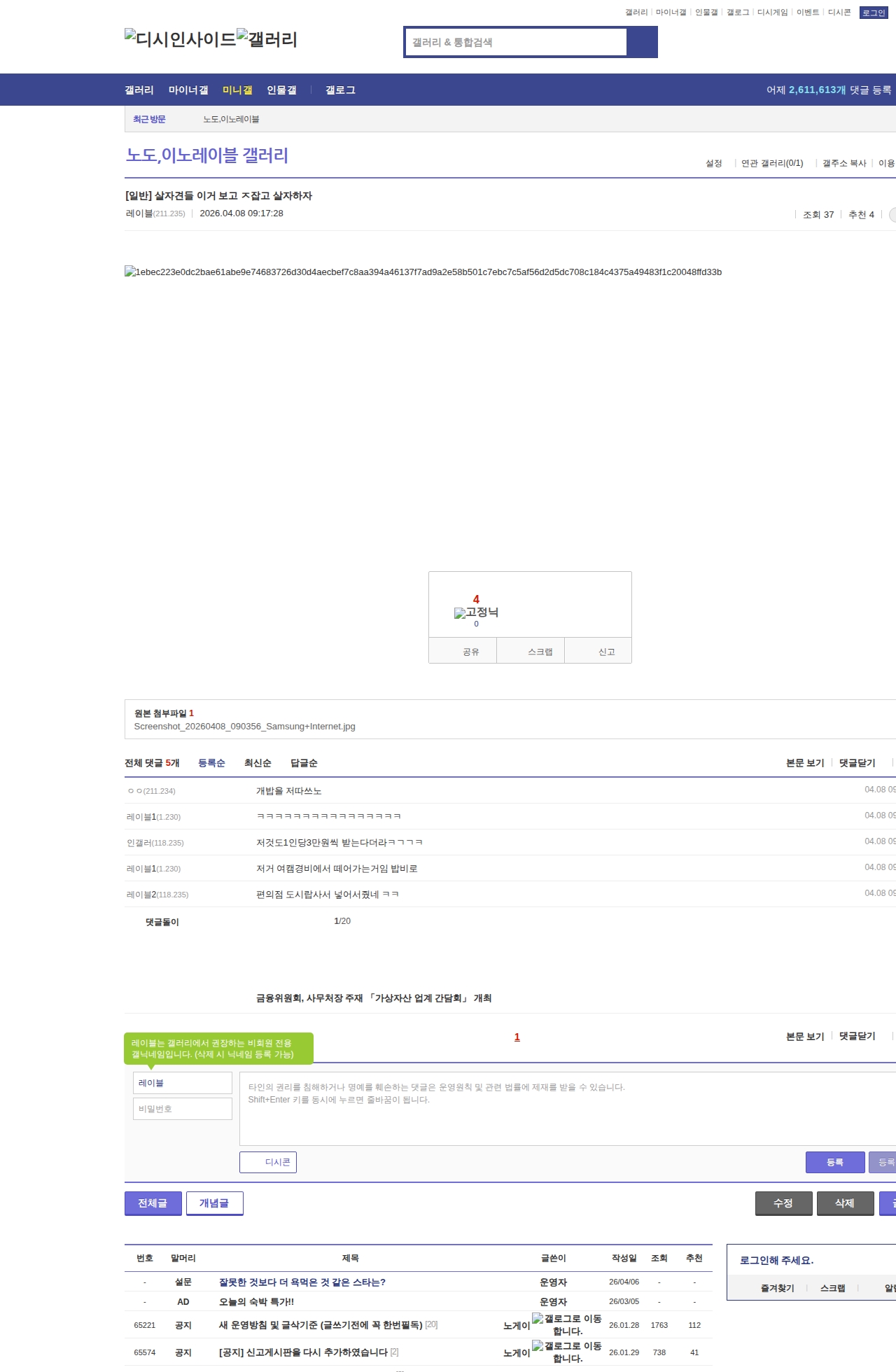Viewport: 896px width, 1372px height.
Task: Click the 댓글돌이 comment navigator
Action: 162,922
